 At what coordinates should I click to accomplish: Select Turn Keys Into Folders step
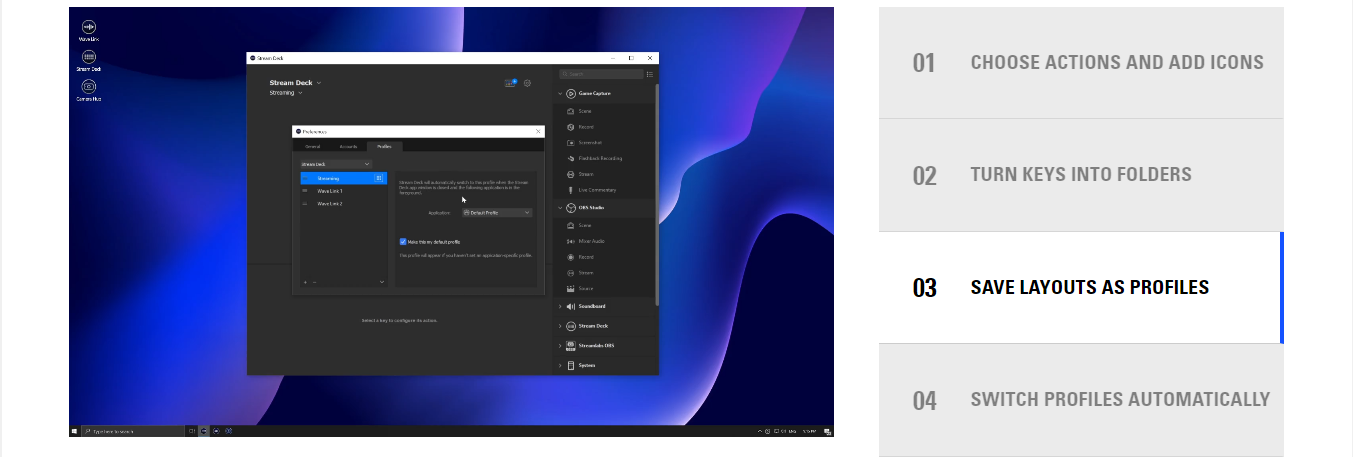point(1081,175)
